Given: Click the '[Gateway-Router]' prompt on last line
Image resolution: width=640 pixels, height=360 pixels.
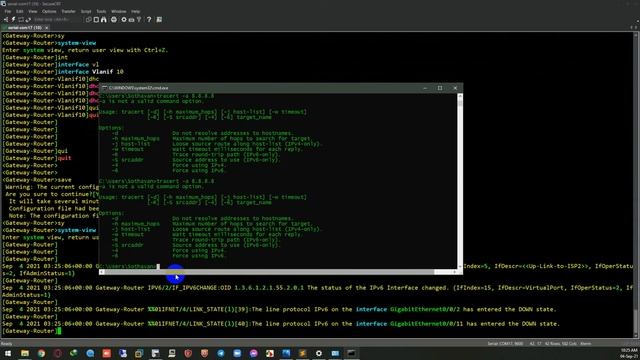Looking at the screenshot, I should pos(29,331).
